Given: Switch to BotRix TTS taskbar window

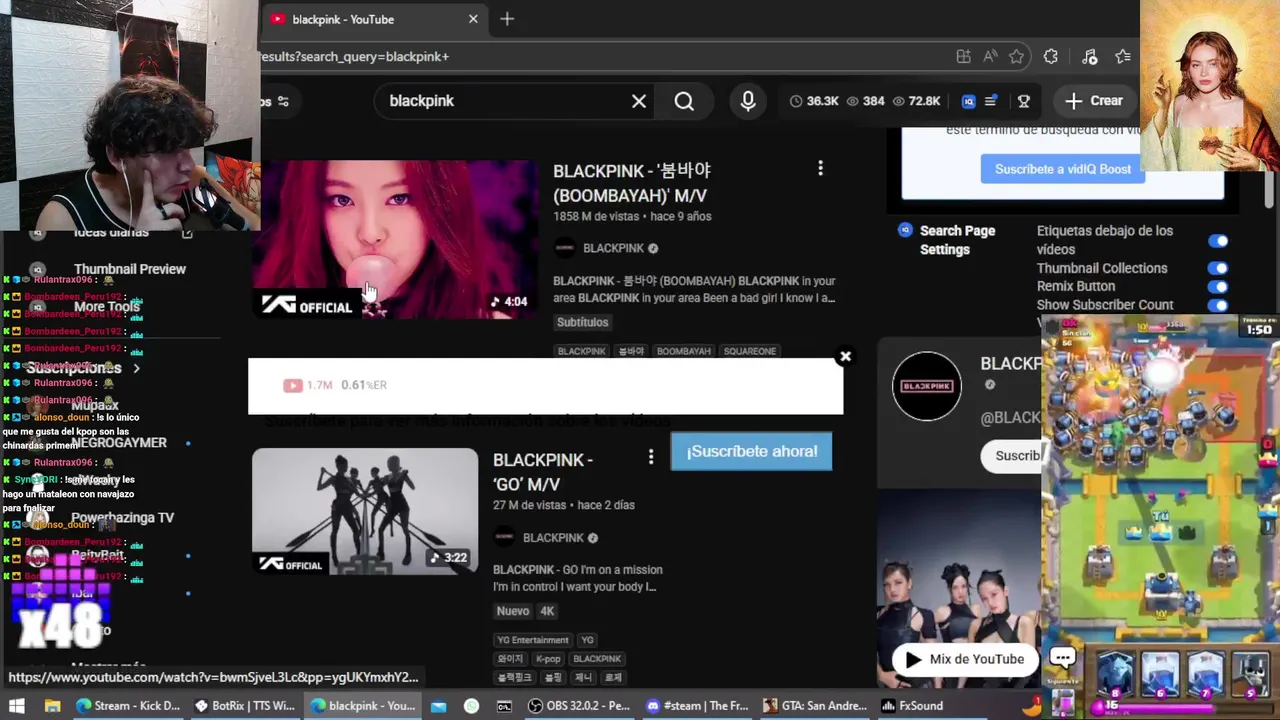Looking at the screenshot, I should tap(244, 705).
